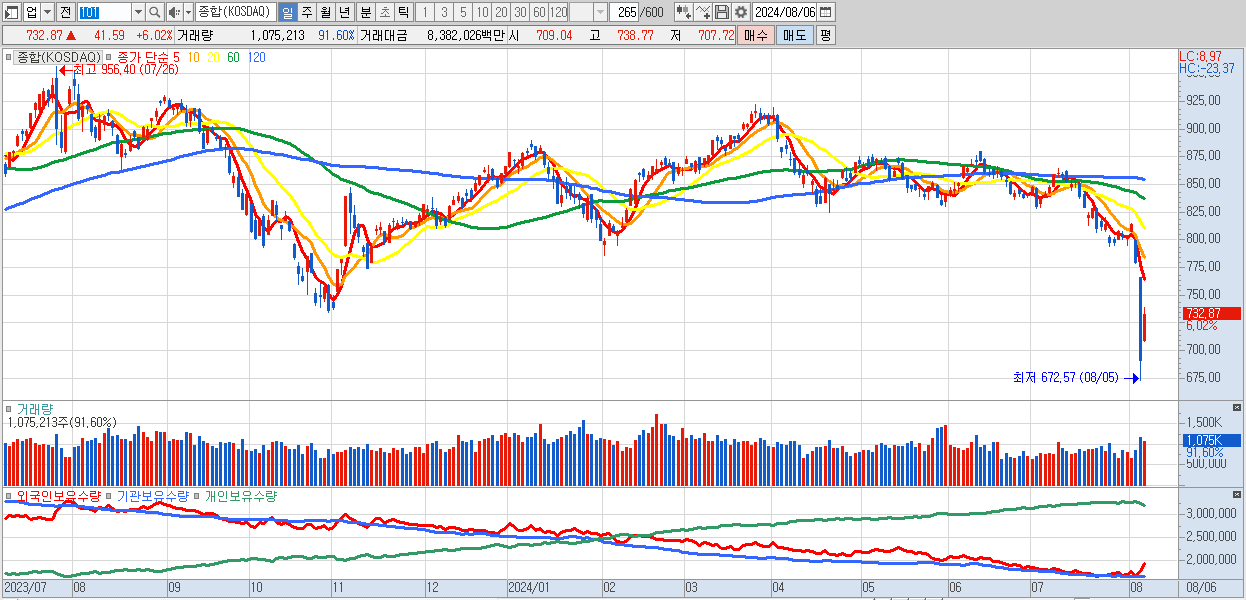Select the 틱 (tick) period
Viewport: 1246px width, 600px height.
click(x=402, y=12)
